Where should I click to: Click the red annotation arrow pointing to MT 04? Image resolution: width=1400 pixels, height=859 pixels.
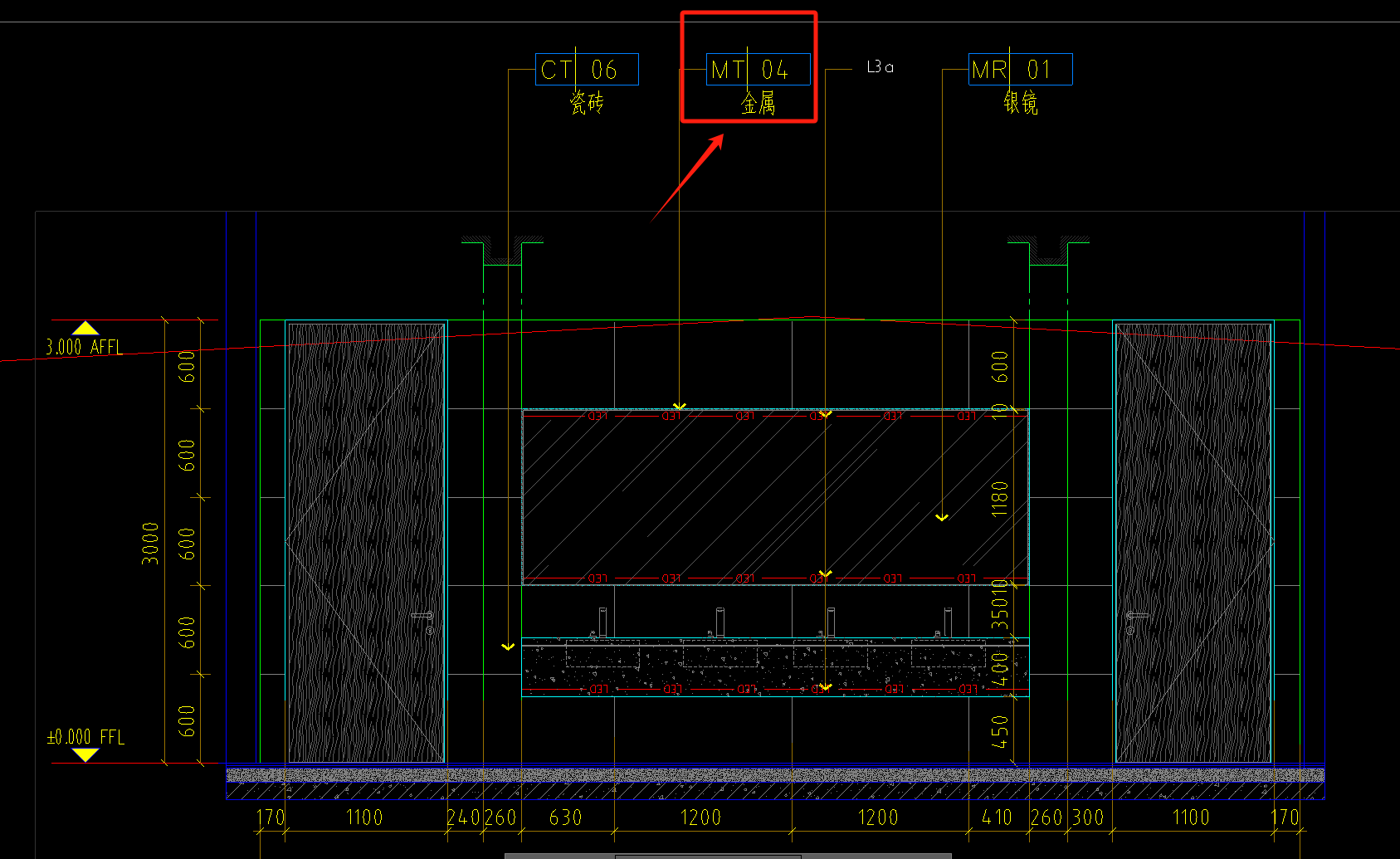tap(687, 178)
